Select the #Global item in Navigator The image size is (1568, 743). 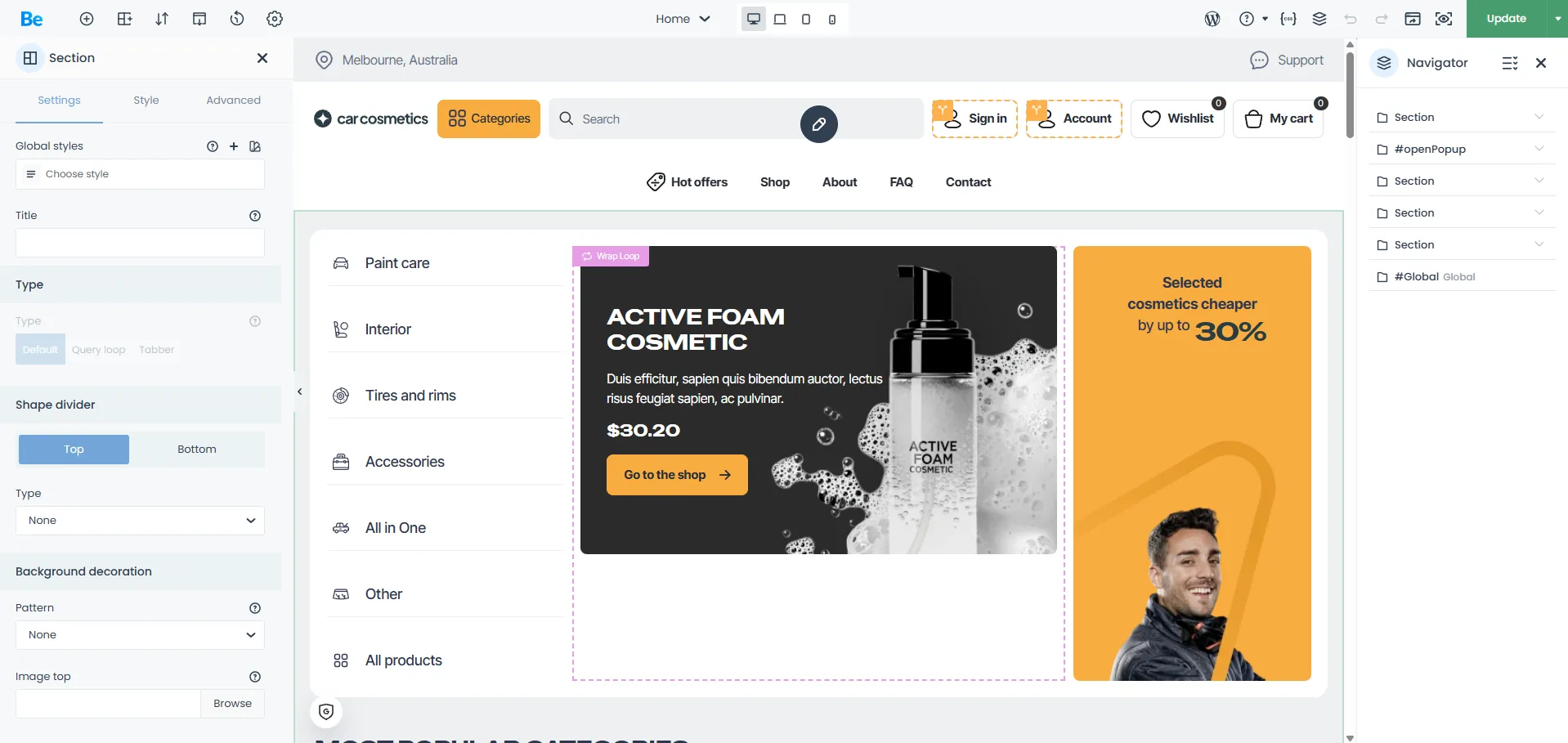click(x=1462, y=276)
